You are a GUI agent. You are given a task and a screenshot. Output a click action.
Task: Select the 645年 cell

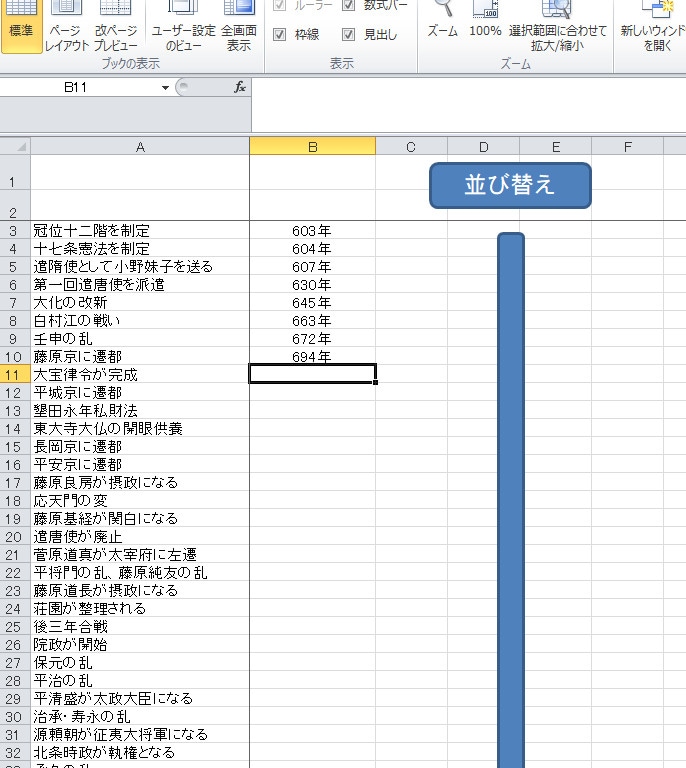click(x=312, y=303)
